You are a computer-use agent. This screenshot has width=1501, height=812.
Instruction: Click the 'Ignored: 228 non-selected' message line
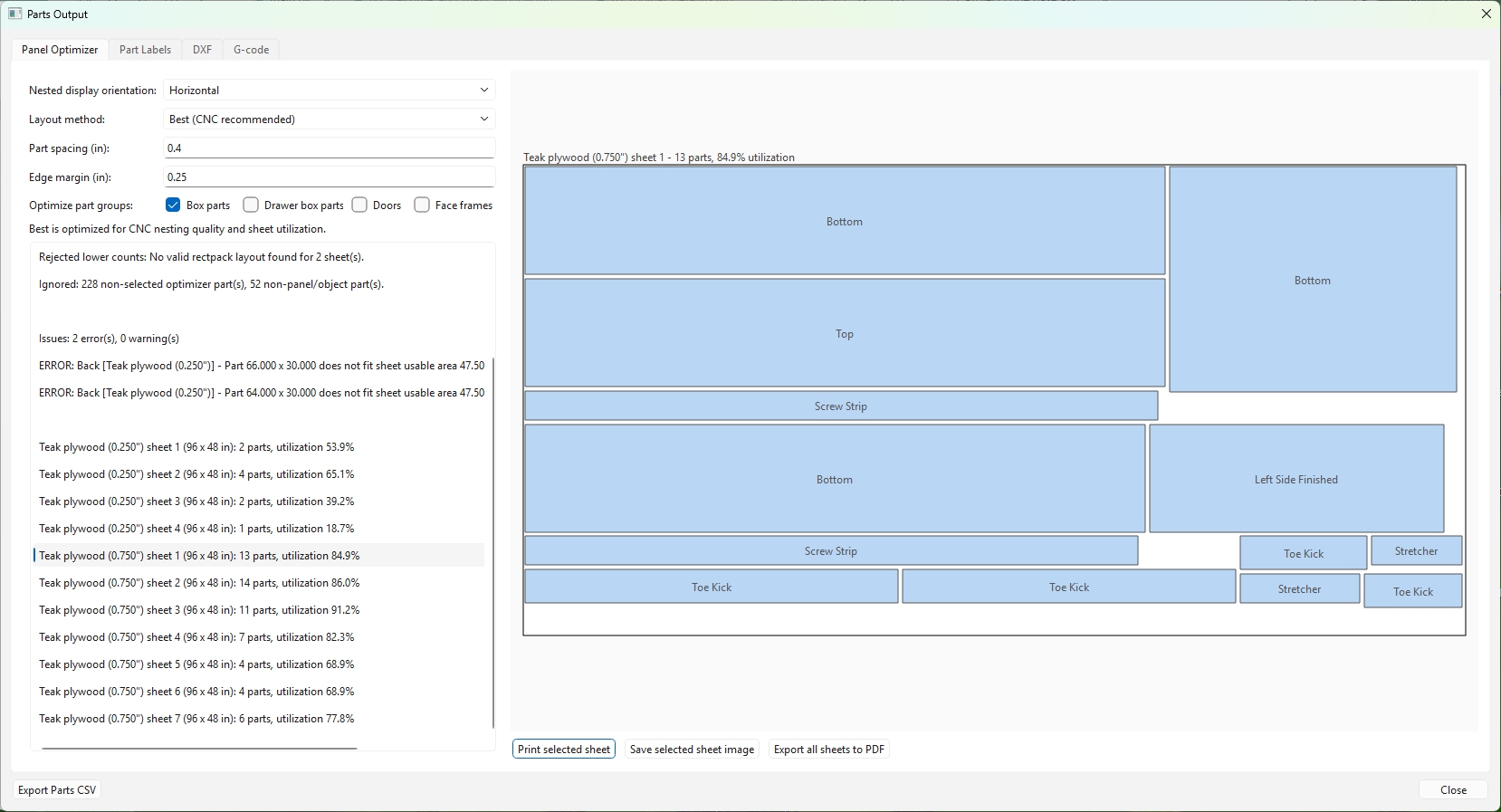259,284
